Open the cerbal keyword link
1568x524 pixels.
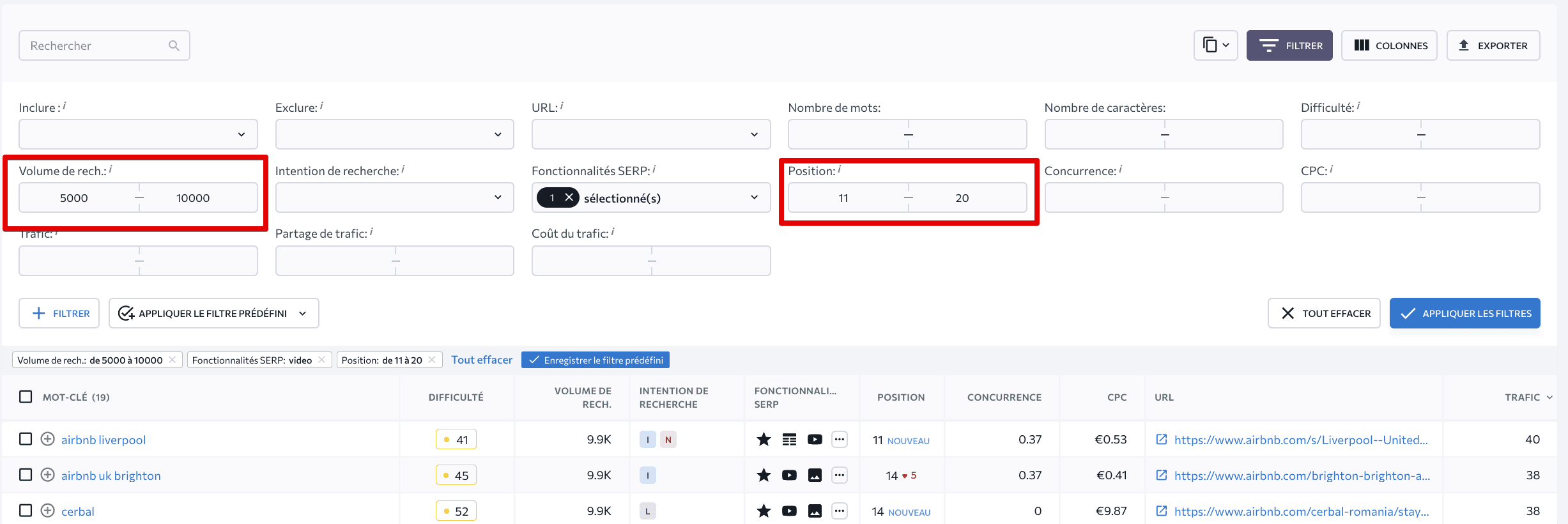[x=78, y=511]
